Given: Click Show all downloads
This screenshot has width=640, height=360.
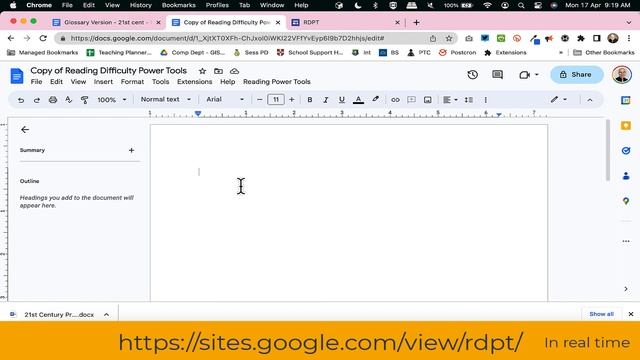Looking at the screenshot, I should tap(601, 314).
